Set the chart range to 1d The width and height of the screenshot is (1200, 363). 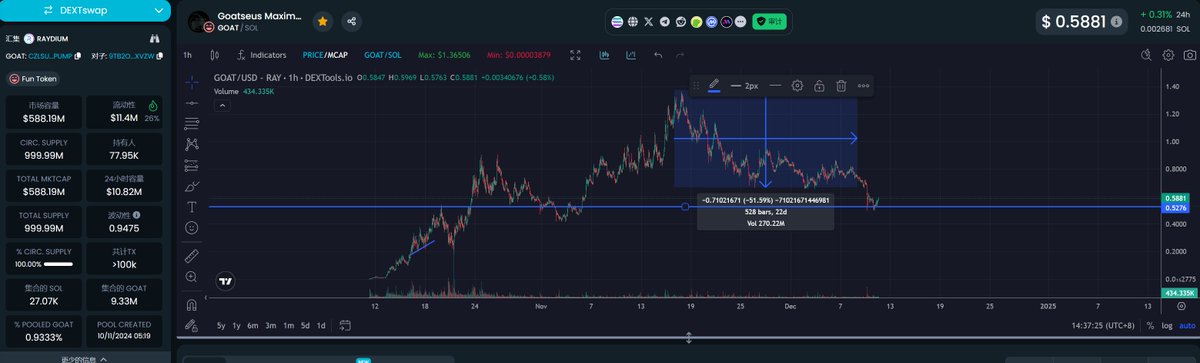(320, 326)
